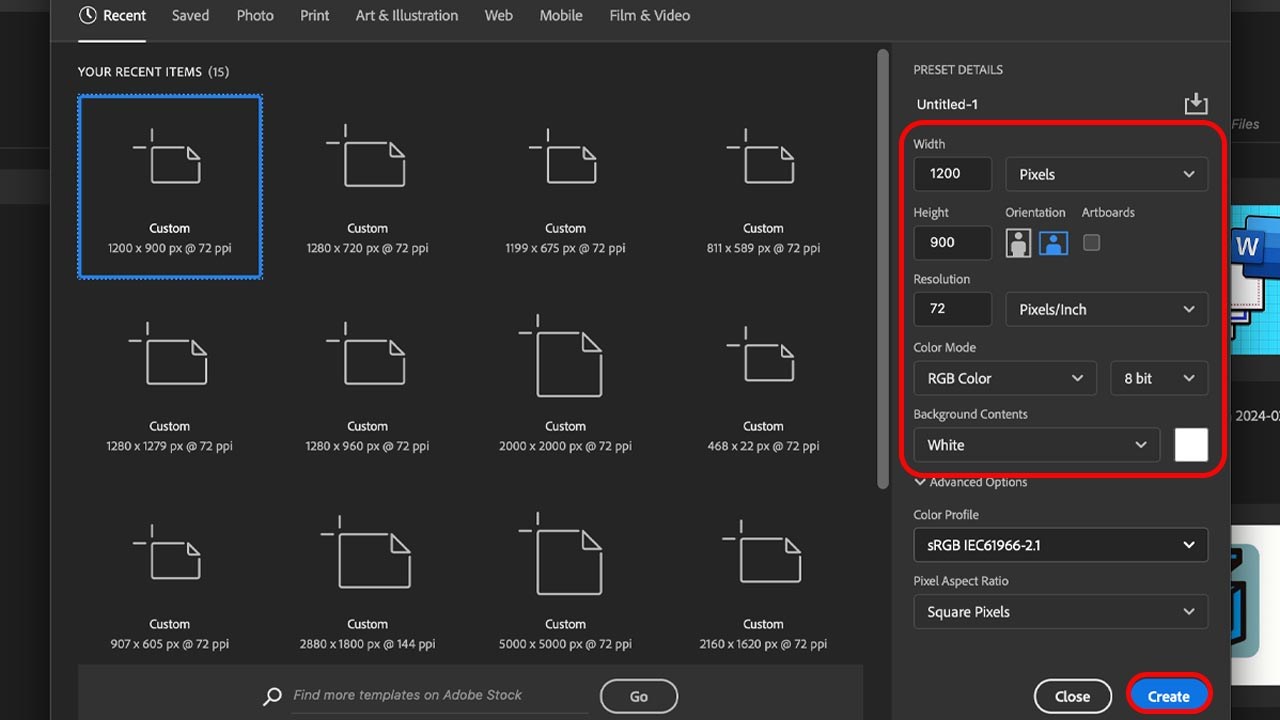Switch to the Photo tab
Viewport: 1280px width, 720px height.
pos(255,16)
